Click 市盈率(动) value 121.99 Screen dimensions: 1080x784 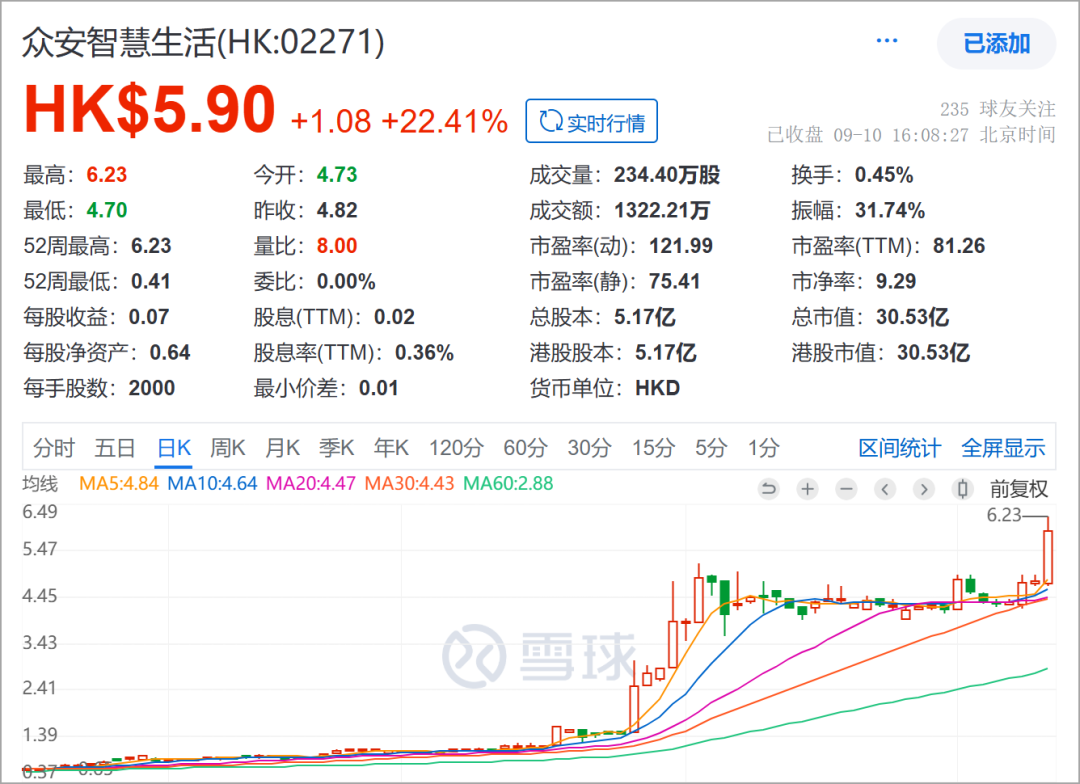pyautogui.click(x=681, y=246)
